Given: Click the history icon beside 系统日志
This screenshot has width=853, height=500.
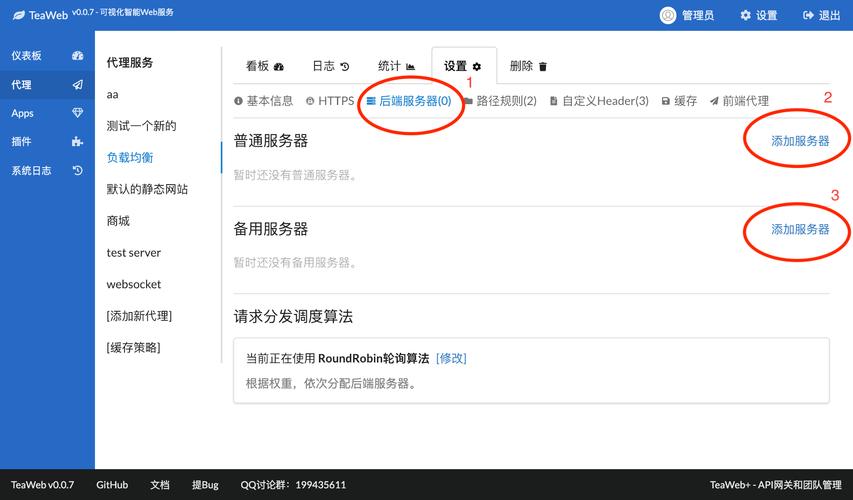Looking at the screenshot, I should coord(77,170).
